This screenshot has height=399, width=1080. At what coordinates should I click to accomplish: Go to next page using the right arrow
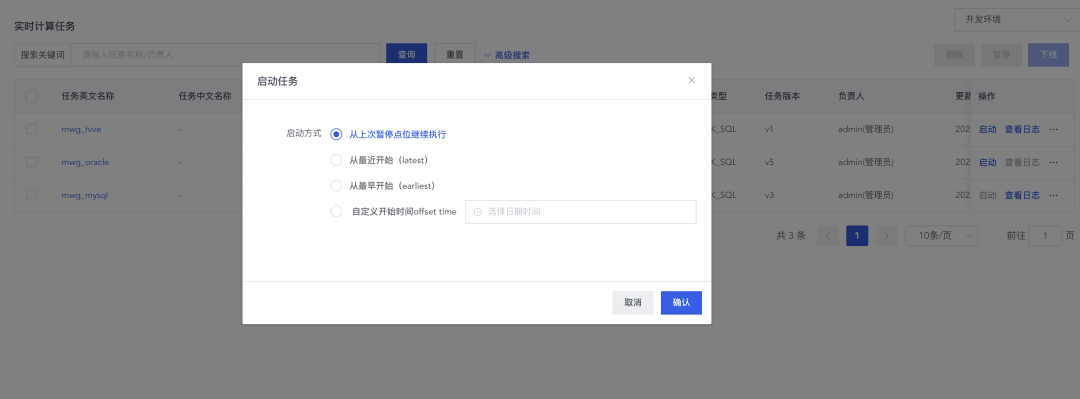click(x=886, y=236)
